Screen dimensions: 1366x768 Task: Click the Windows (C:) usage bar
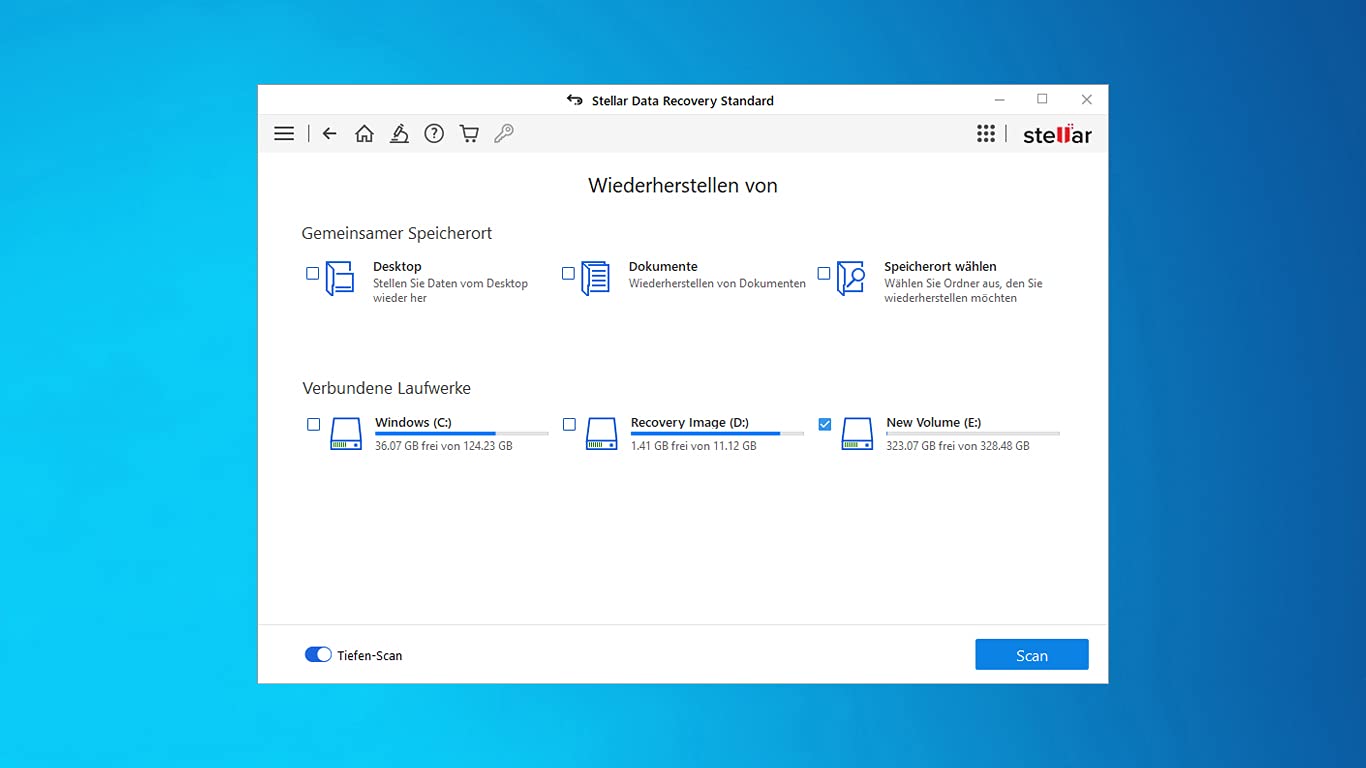click(462, 434)
